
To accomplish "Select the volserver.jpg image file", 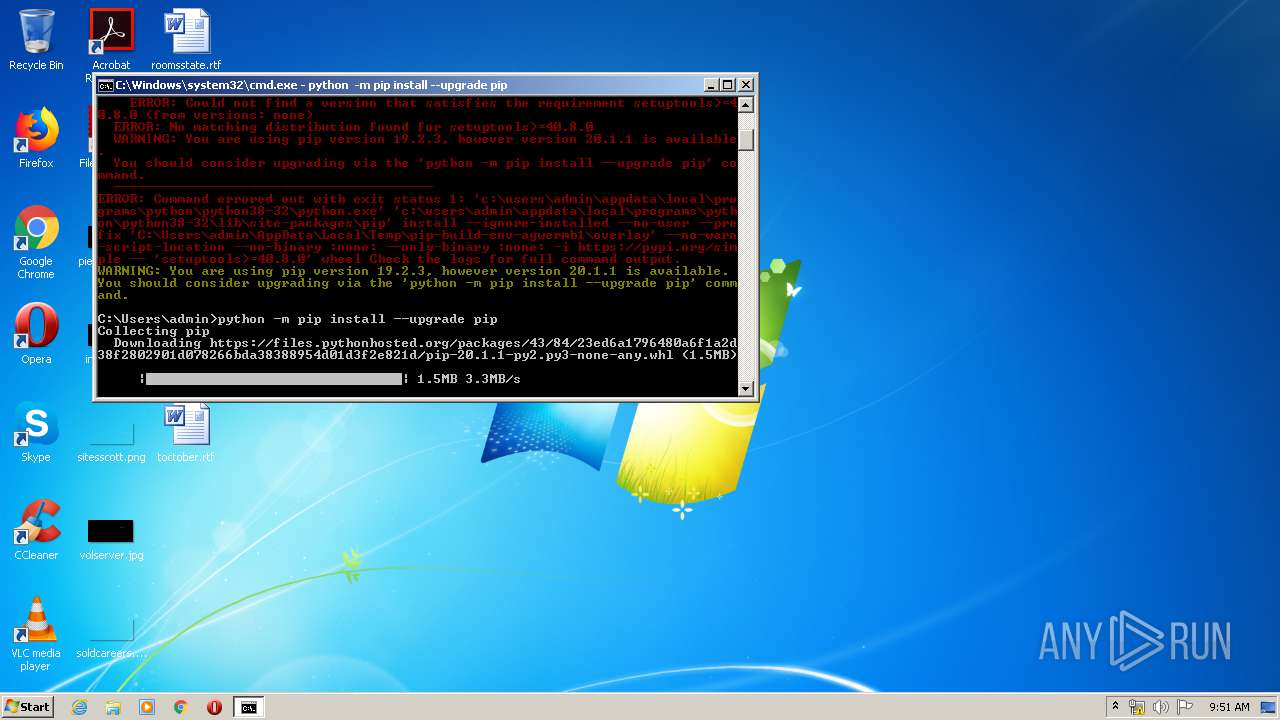I will tap(111, 539).
